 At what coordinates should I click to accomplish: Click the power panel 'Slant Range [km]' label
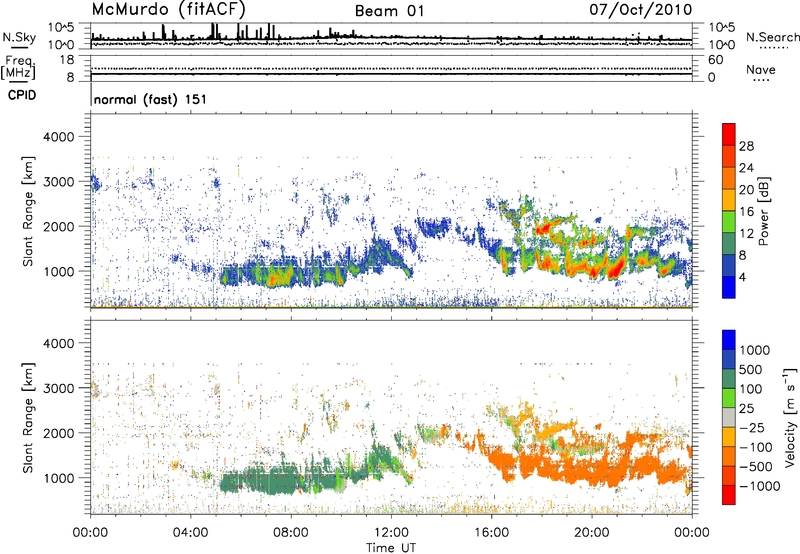28,211
